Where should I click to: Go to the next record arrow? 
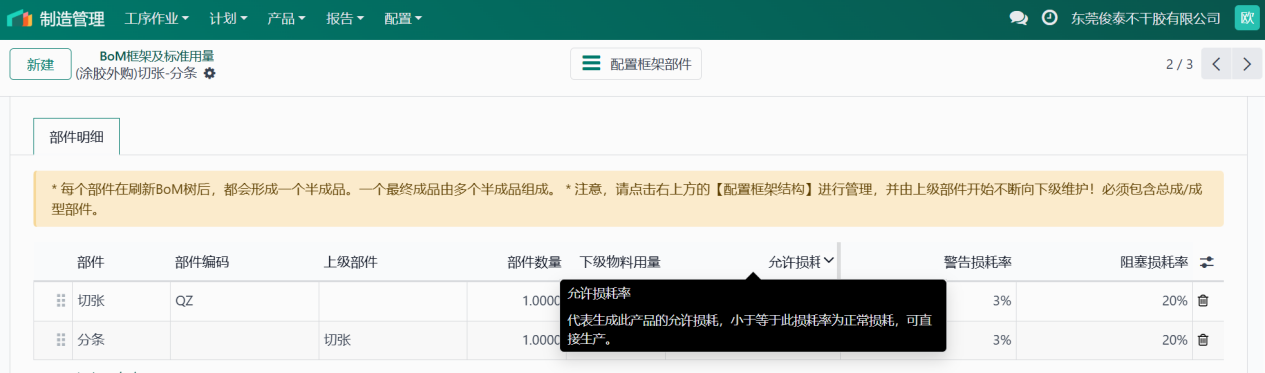1246,64
